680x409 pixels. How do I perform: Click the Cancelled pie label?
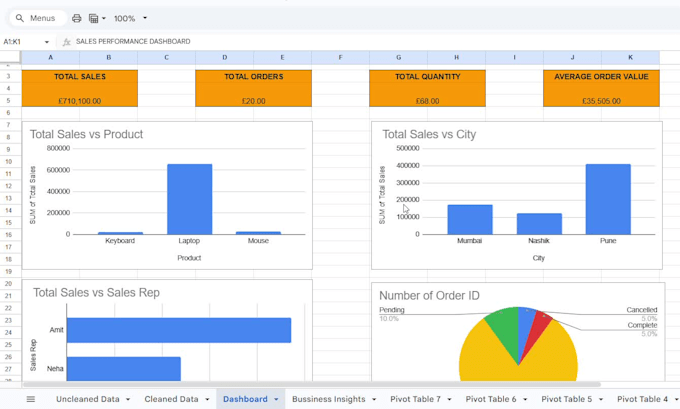[642, 310]
